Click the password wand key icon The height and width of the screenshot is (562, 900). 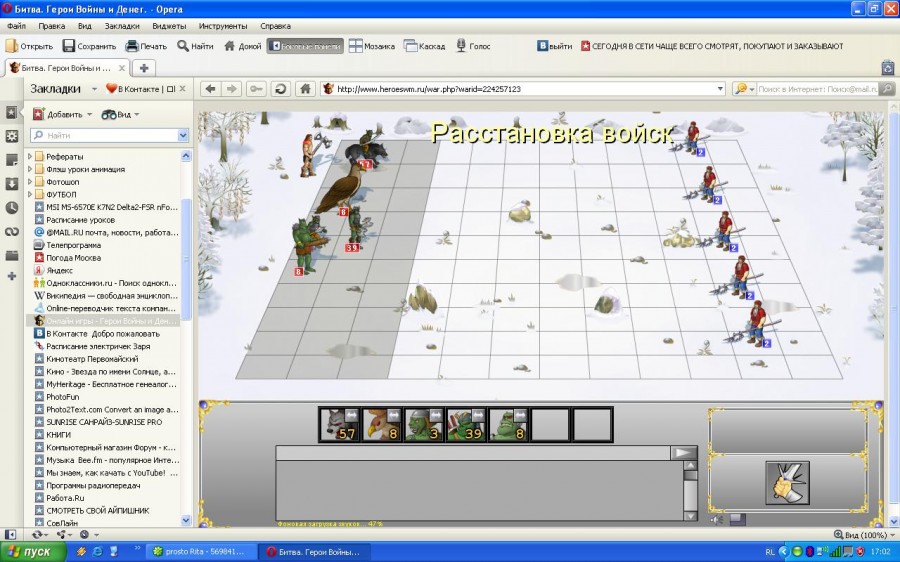coord(256,89)
